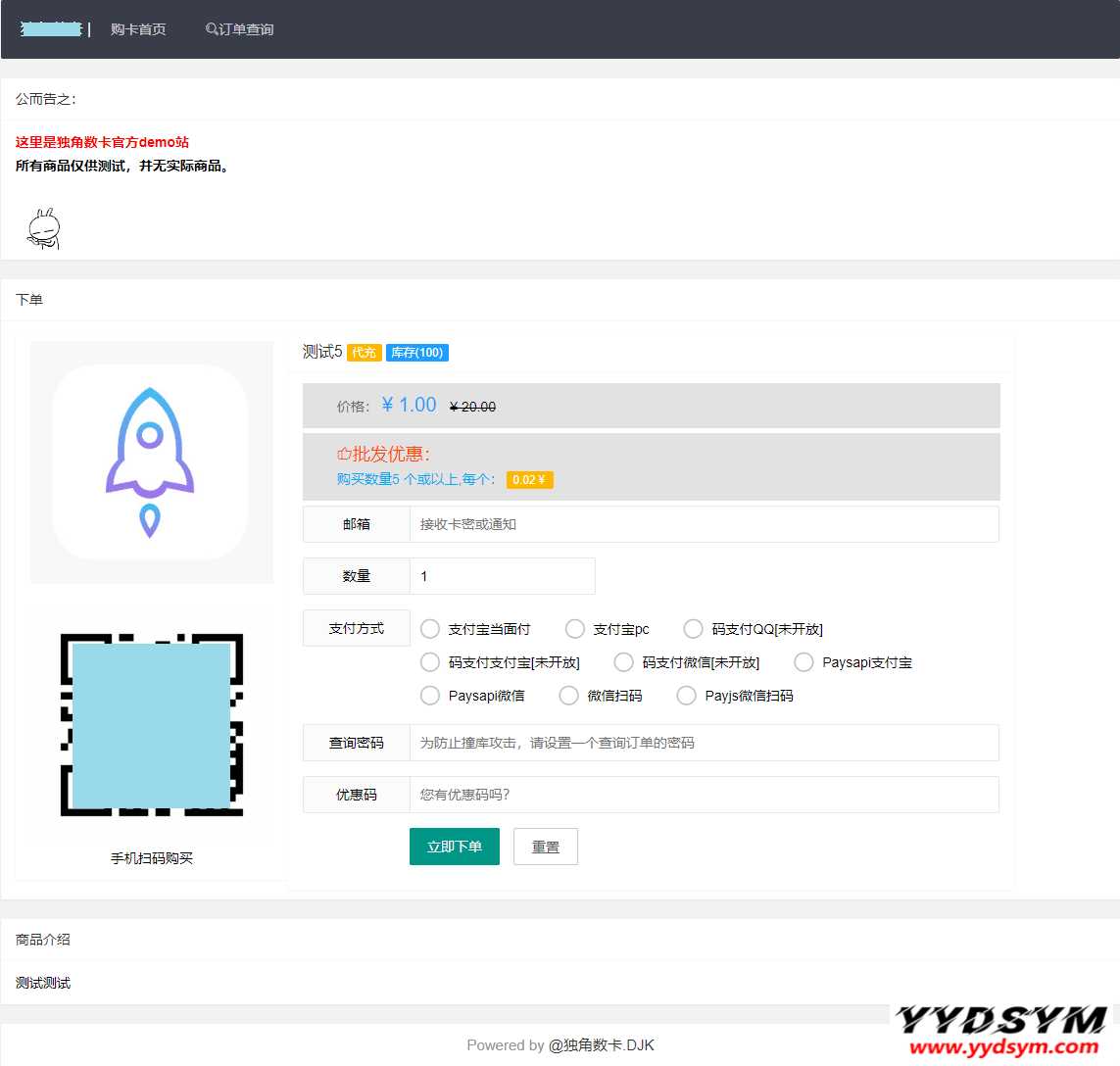
Task: Click the rocket product image
Action: pyautogui.click(x=150, y=462)
